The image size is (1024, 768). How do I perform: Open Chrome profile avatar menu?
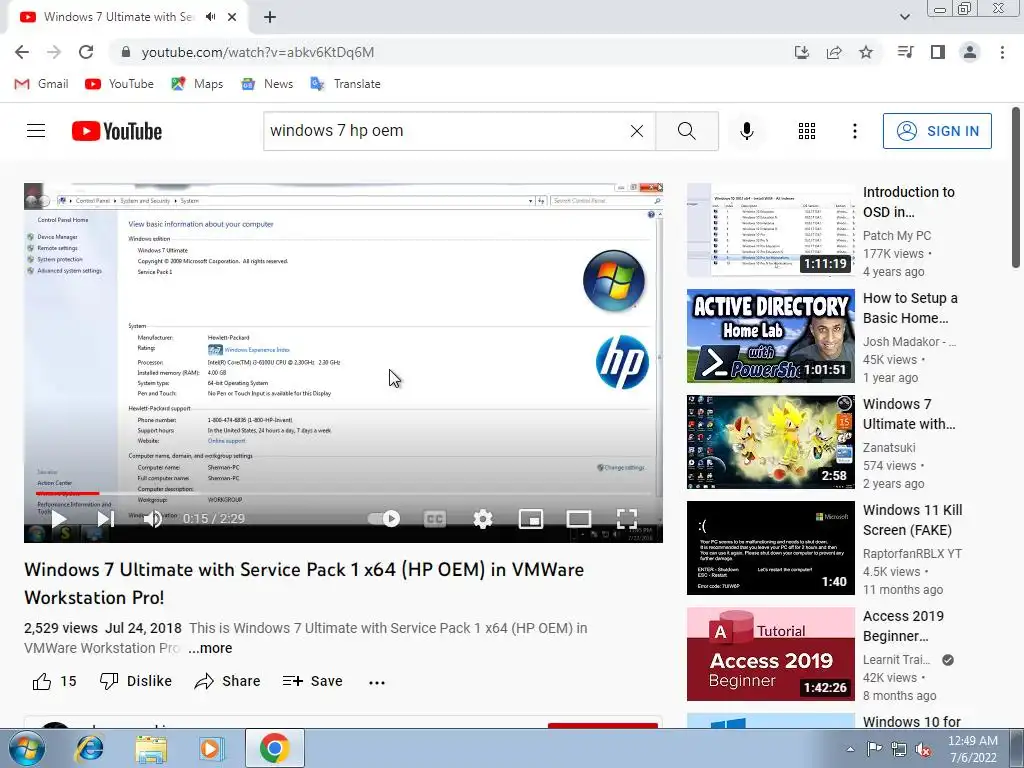click(970, 52)
